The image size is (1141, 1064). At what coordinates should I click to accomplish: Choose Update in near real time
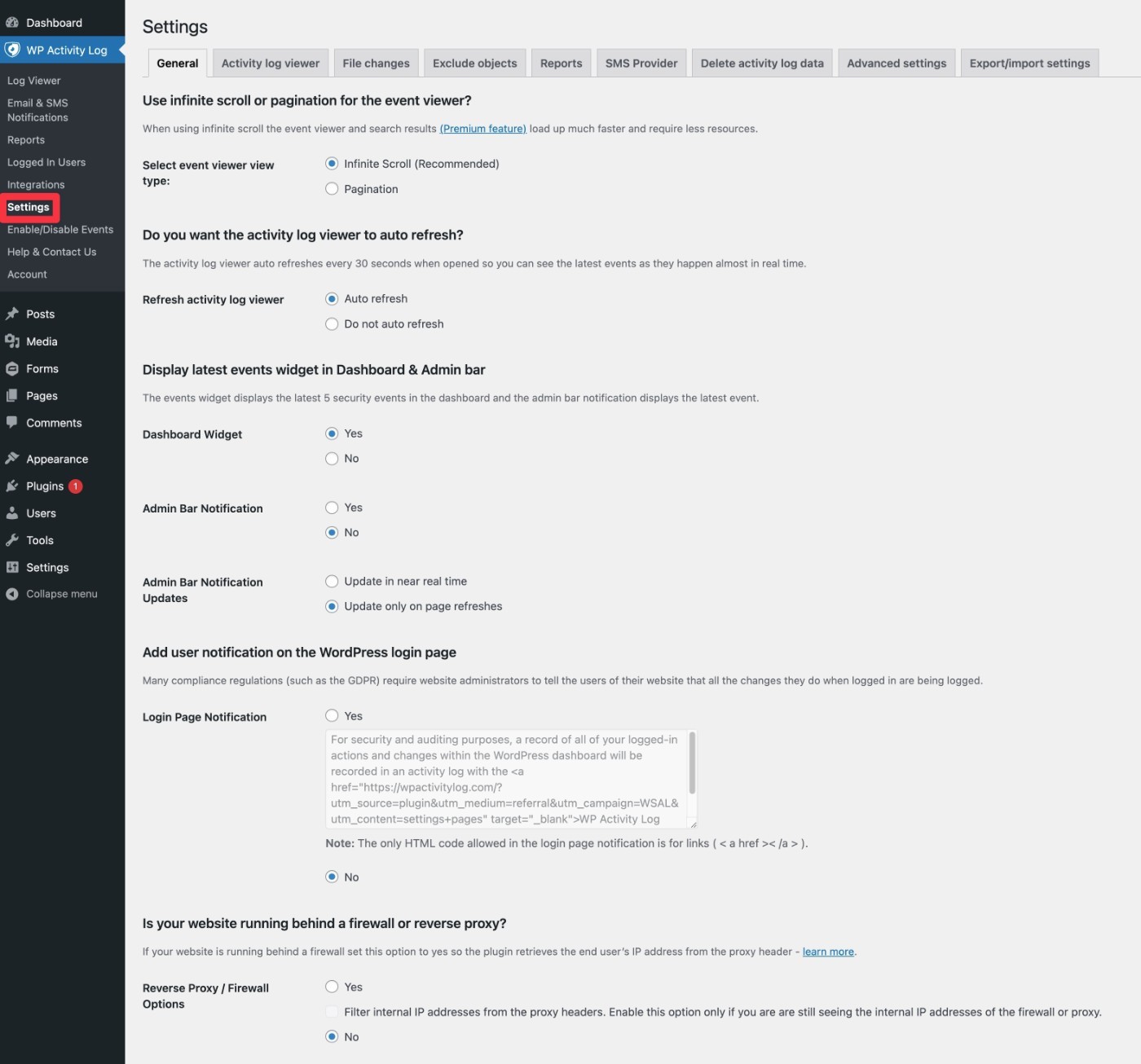point(332,582)
